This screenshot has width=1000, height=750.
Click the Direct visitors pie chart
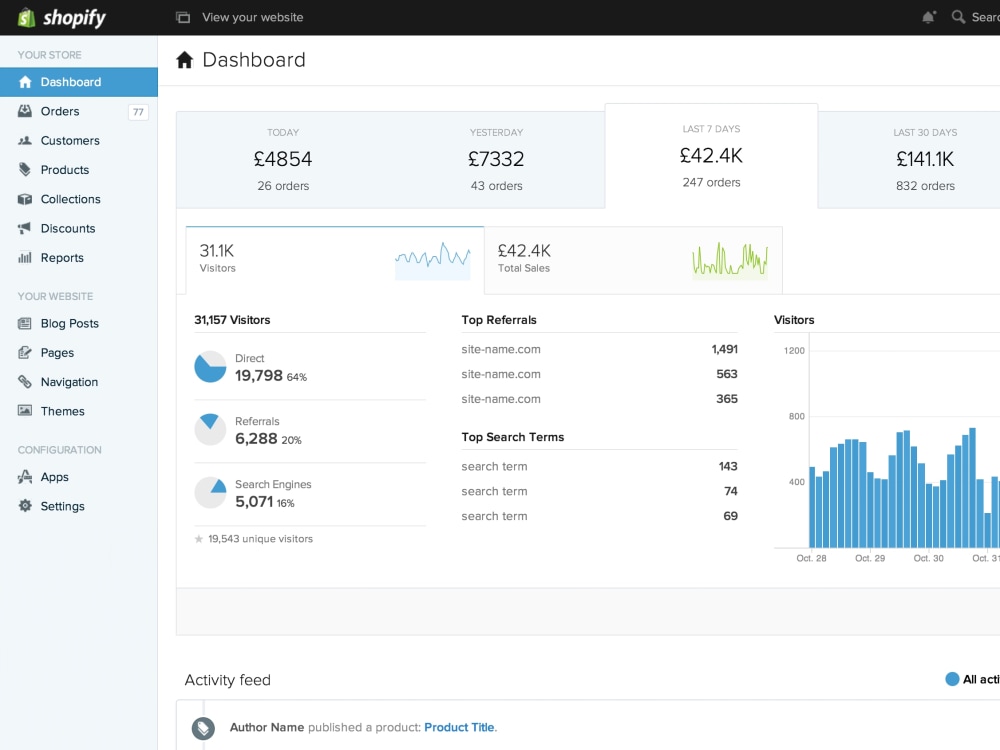(210, 367)
